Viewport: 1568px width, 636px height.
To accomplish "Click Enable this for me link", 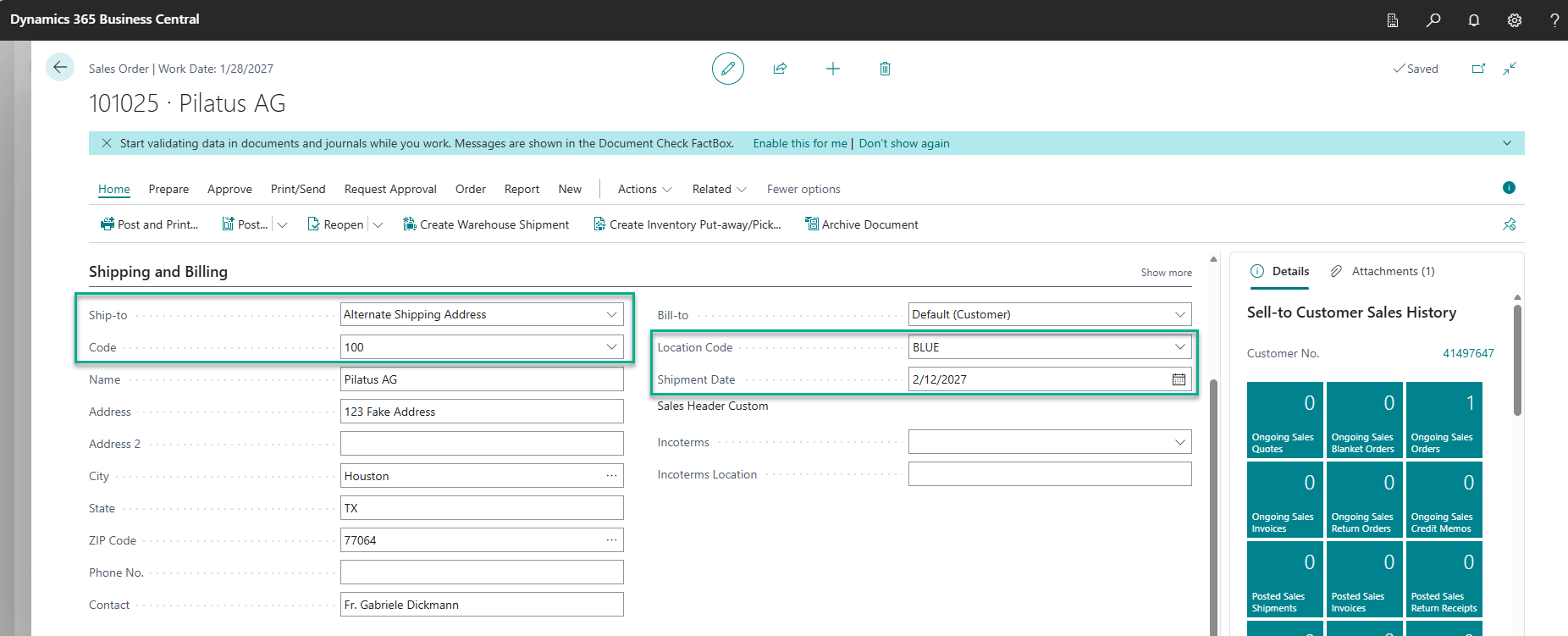I will pyautogui.click(x=800, y=143).
